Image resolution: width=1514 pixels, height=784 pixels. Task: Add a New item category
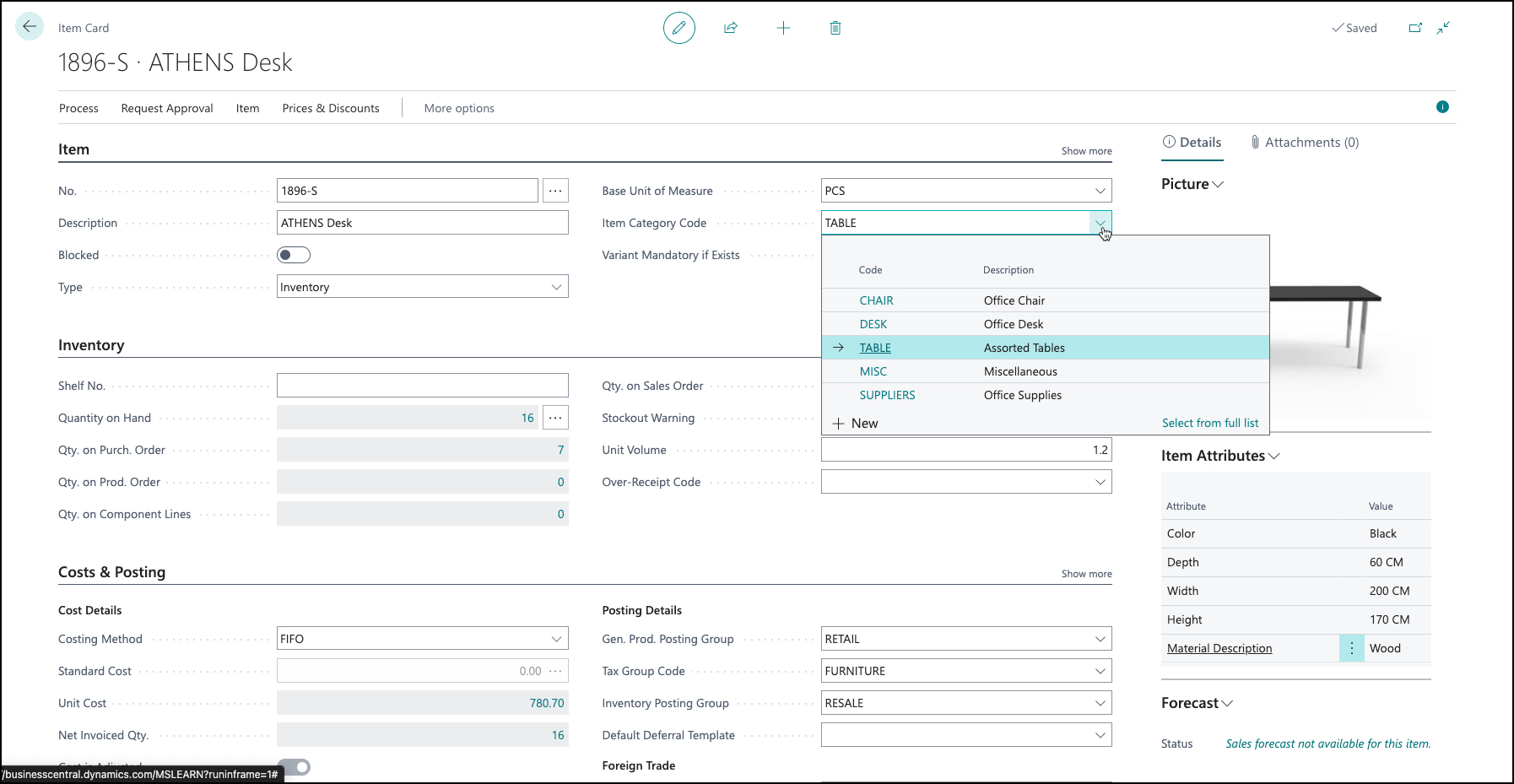point(856,424)
